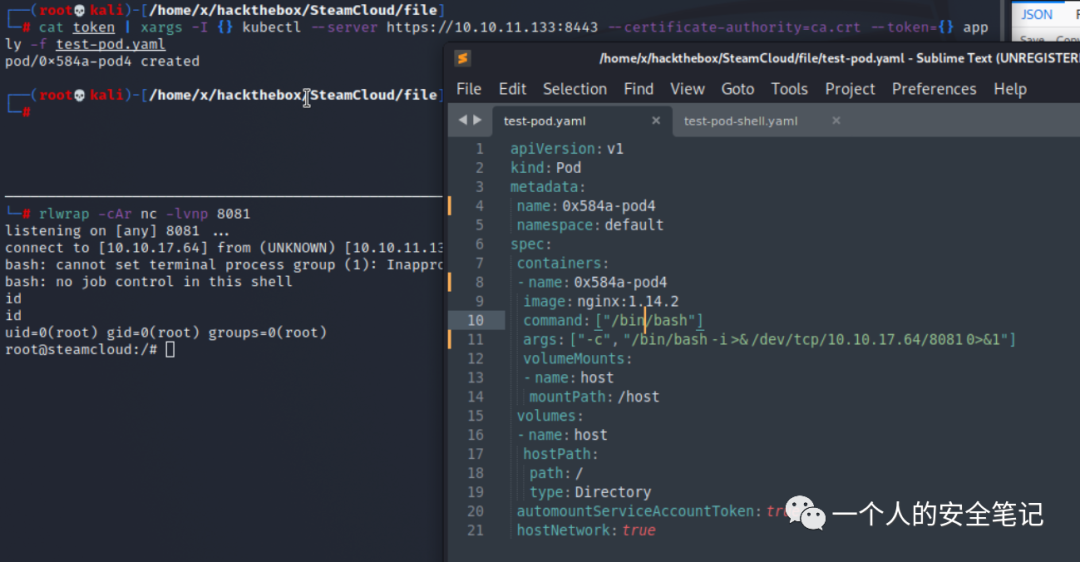This screenshot has height=562, width=1080.
Task: Click 'true' value of hostNetwork
Action: (x=639, y=530)
